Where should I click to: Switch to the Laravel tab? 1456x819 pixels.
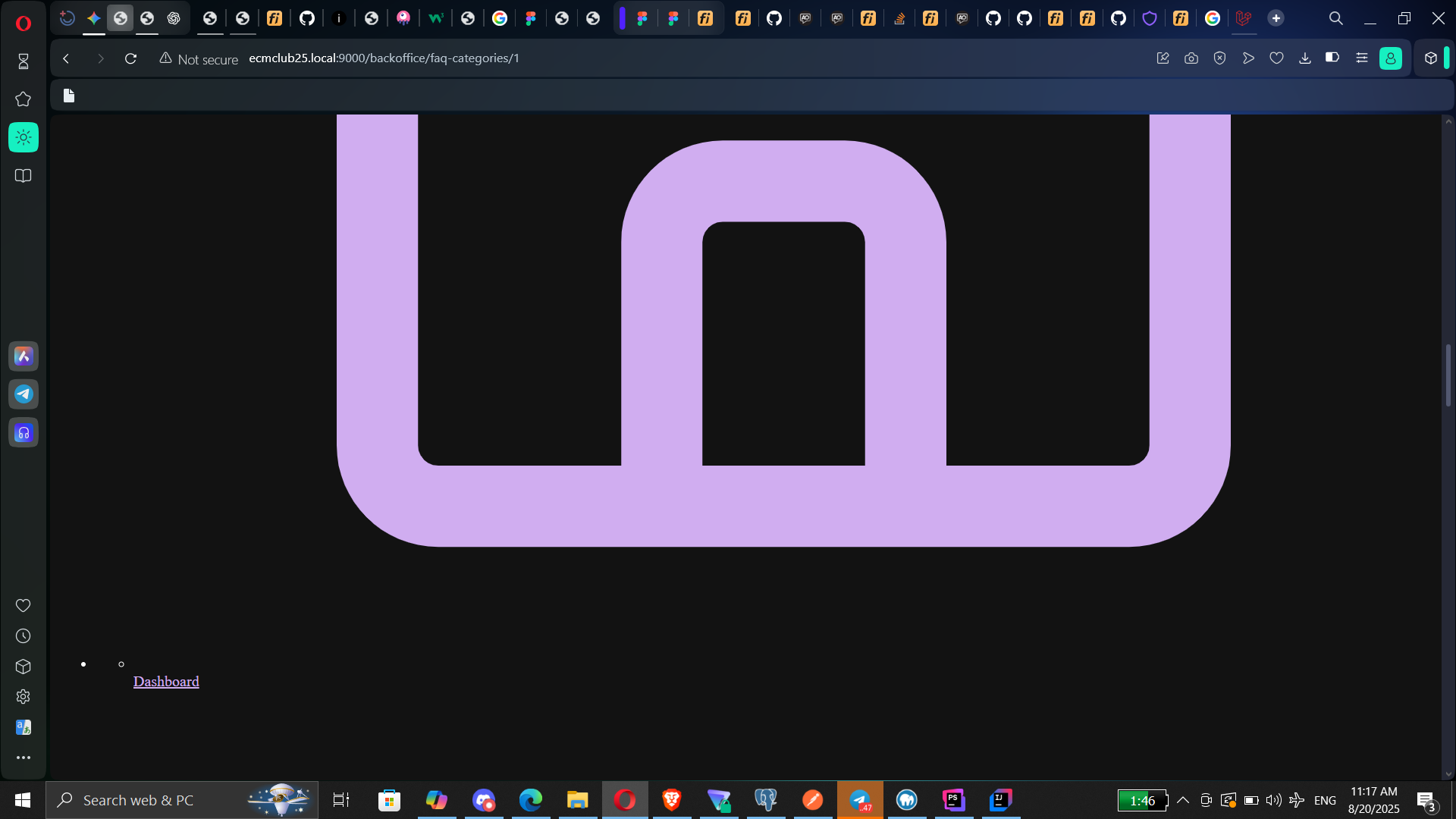coord(1244,18)
